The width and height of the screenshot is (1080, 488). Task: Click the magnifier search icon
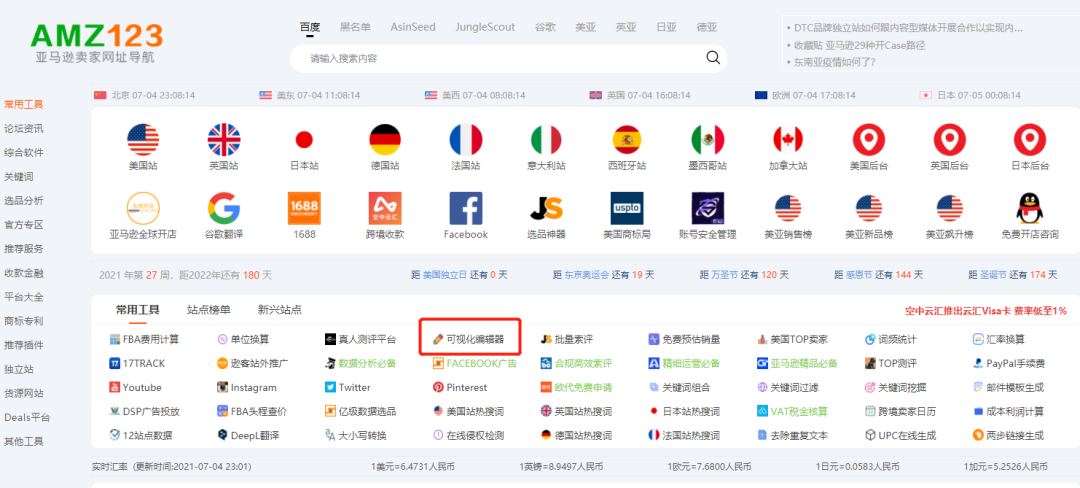coord(713,58)
